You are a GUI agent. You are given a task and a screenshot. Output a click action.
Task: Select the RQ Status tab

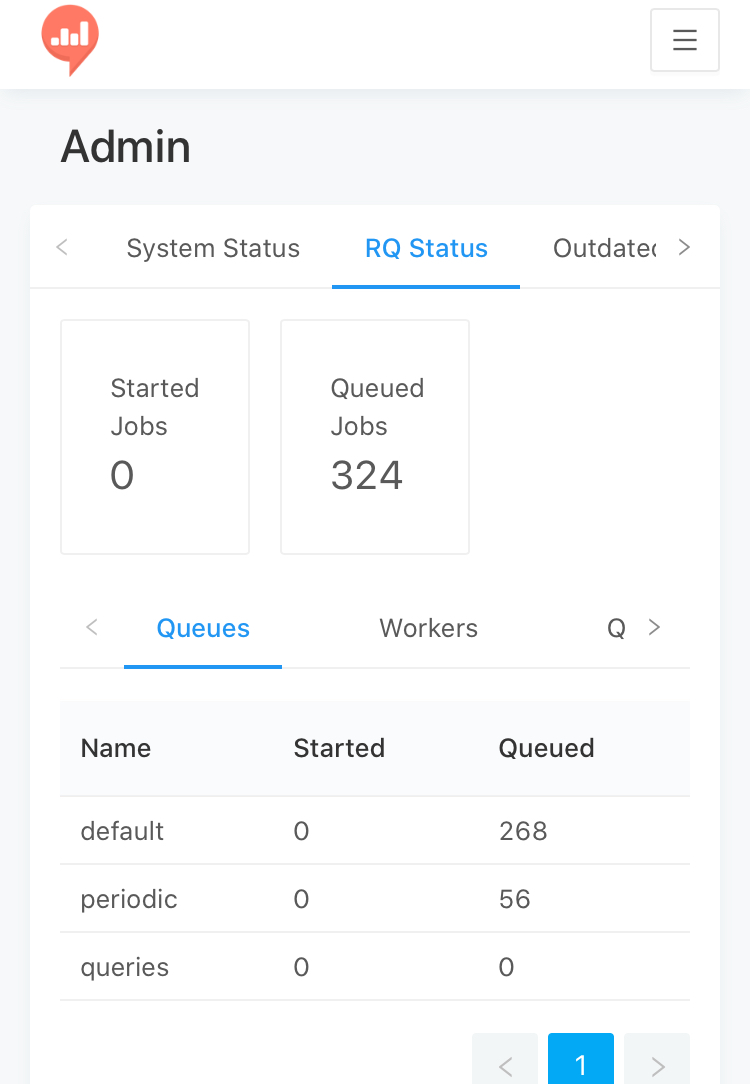426,248
